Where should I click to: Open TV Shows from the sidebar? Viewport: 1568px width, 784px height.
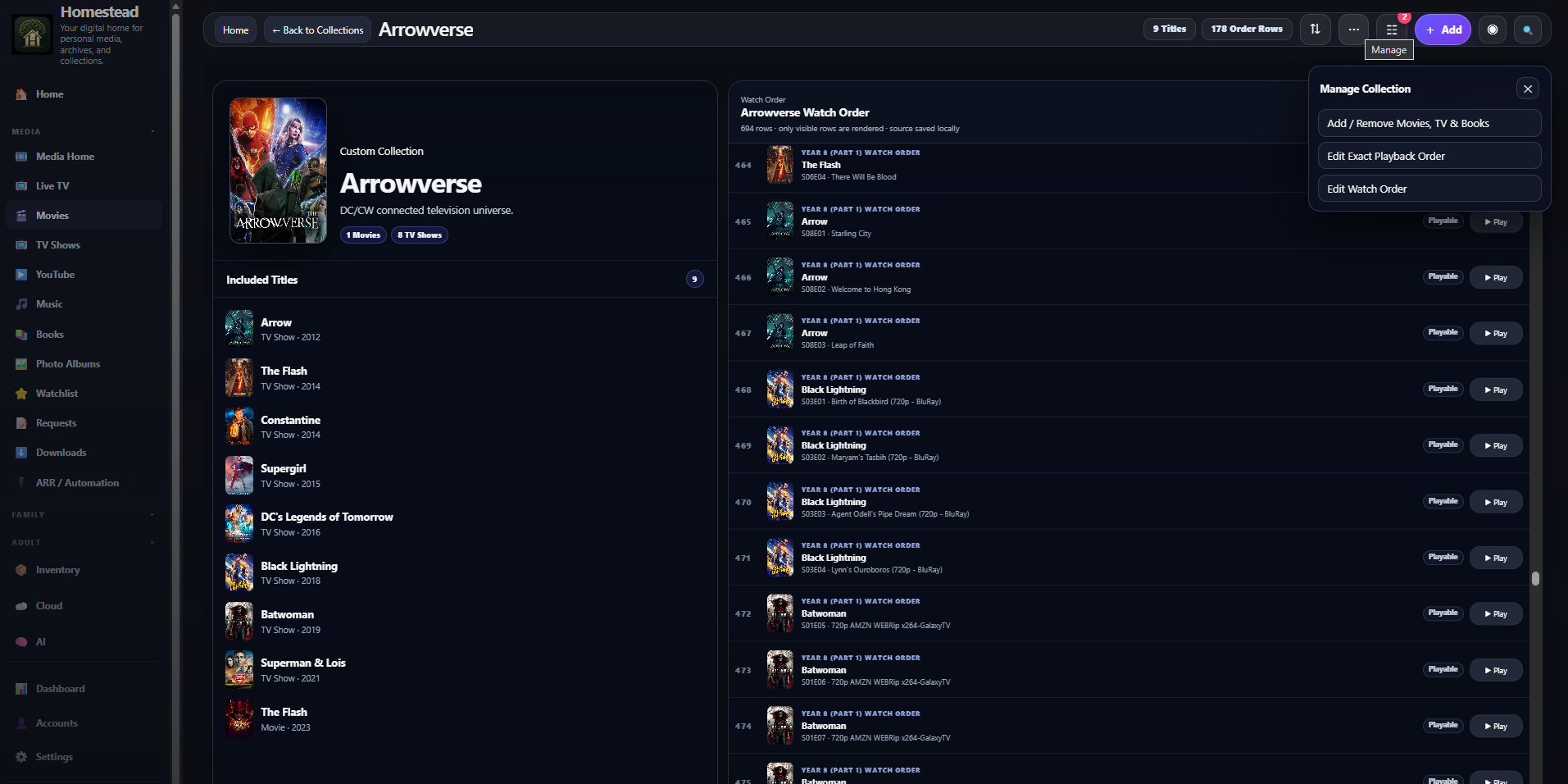57,245
